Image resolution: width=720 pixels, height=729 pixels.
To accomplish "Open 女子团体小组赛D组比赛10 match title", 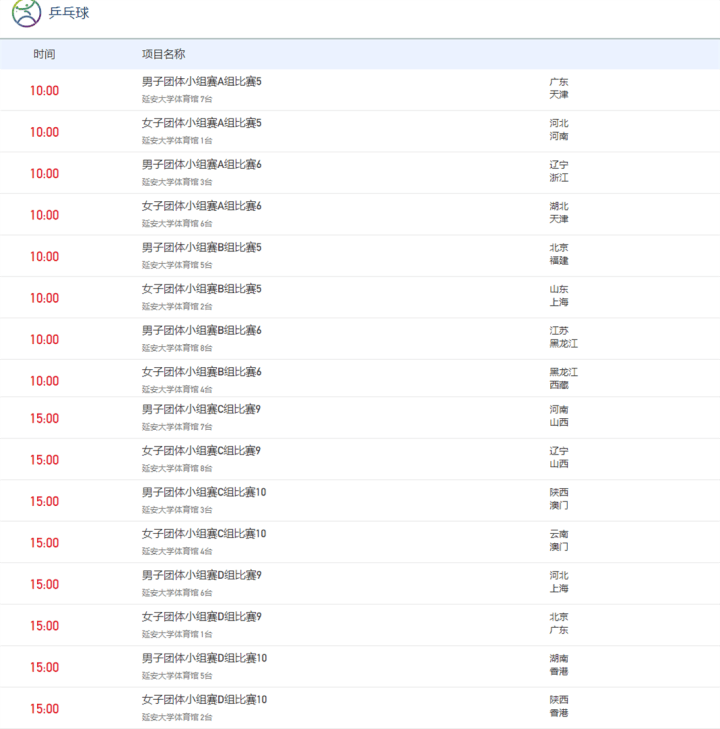I will (205, 699).
